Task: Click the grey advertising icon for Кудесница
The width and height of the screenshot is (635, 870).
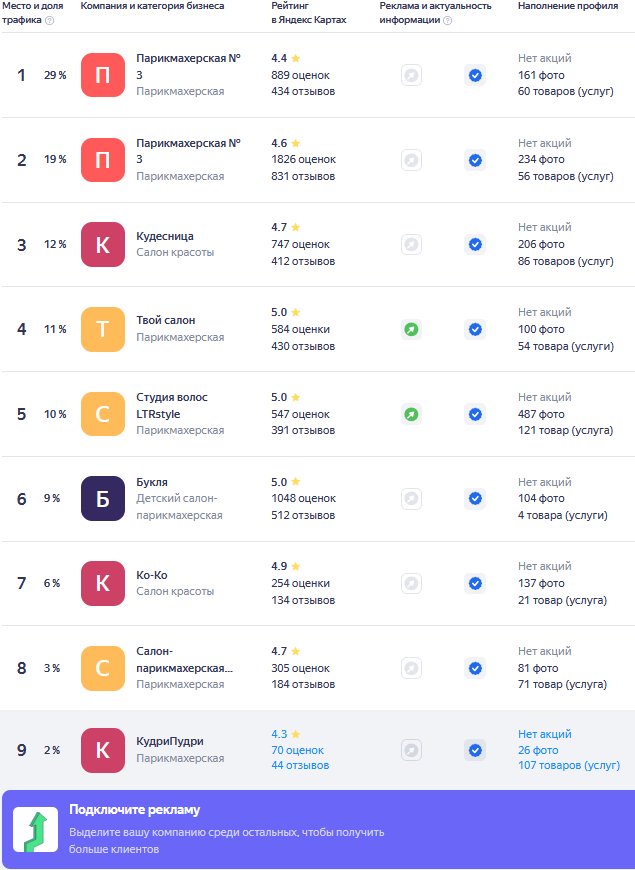Action: tap(411, 244)
